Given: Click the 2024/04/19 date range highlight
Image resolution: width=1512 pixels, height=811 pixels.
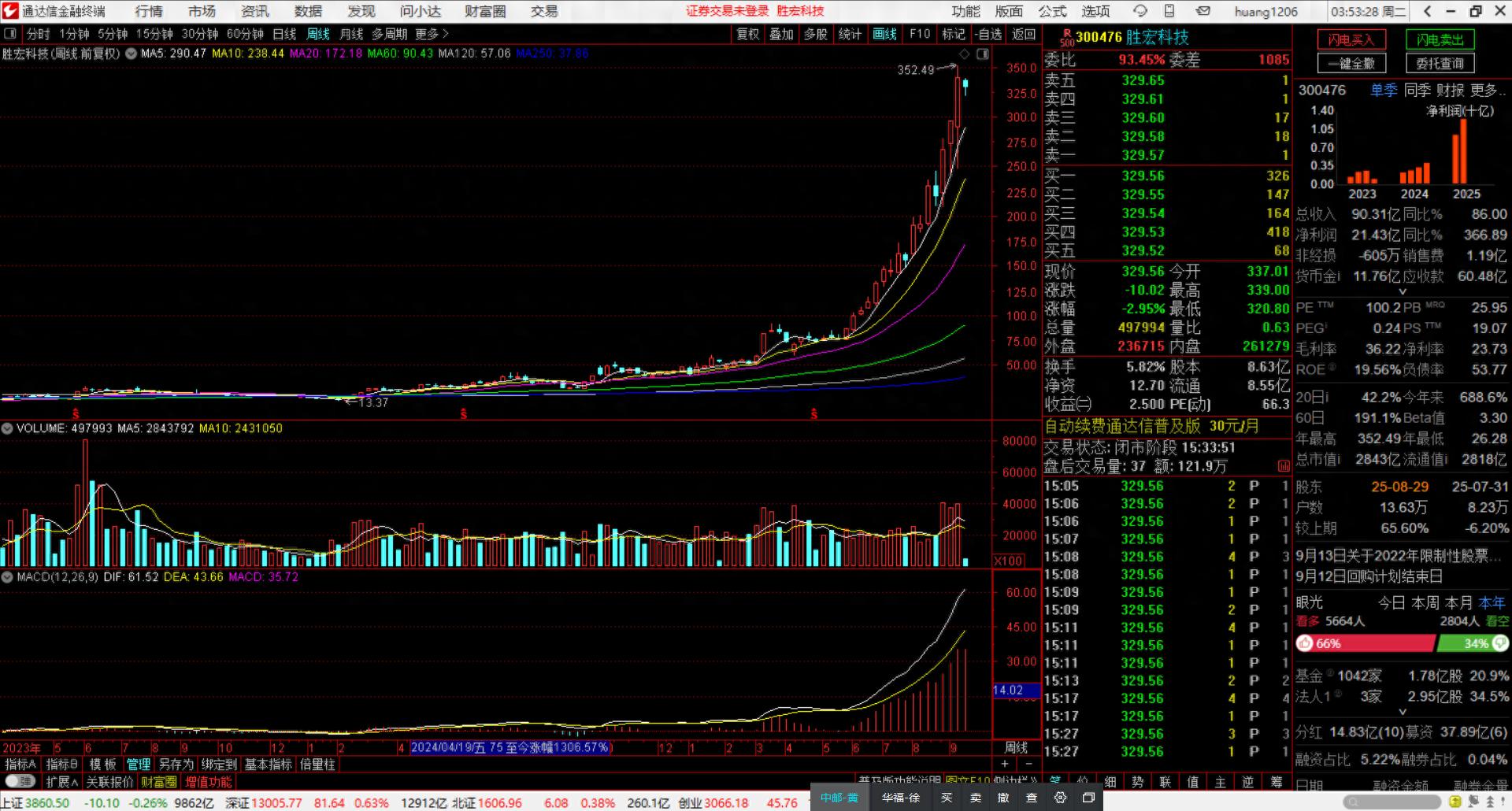Looking at the screenshot, I should pyautogui.click(x=510, y=747).
